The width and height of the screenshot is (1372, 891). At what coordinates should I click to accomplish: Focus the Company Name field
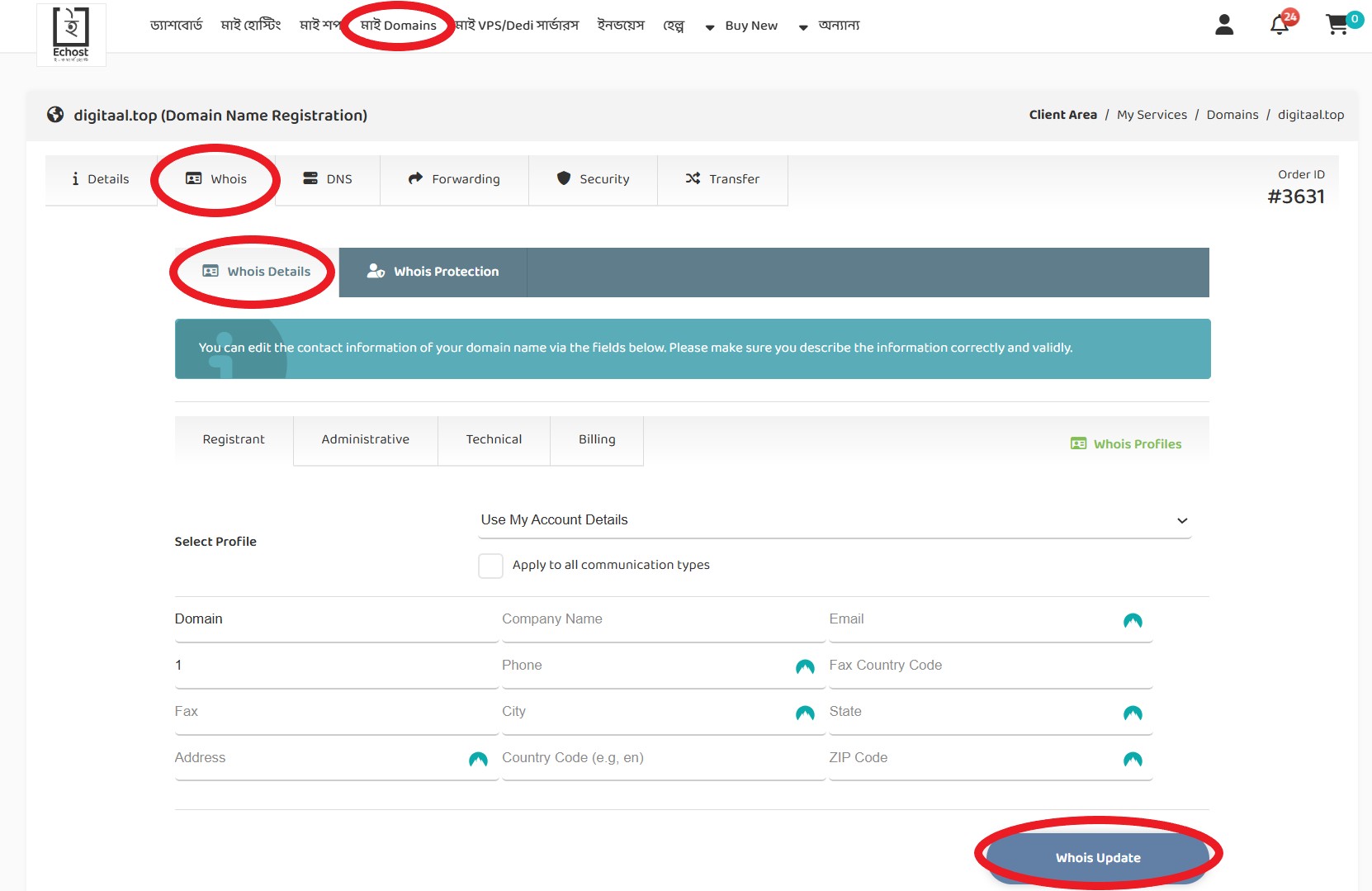(664, 619)
